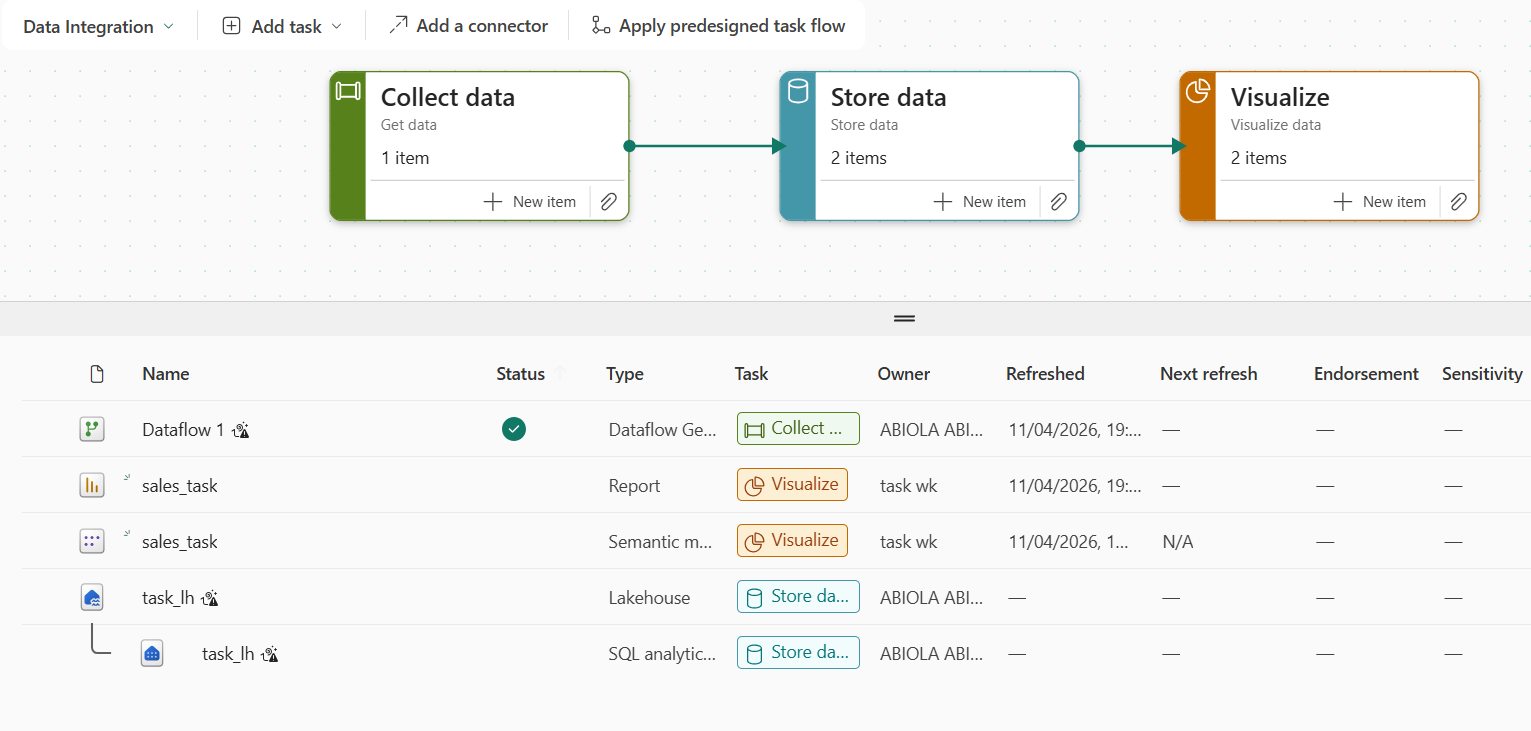Click Add a connector

pyautogui.click(x=468, y=26)
